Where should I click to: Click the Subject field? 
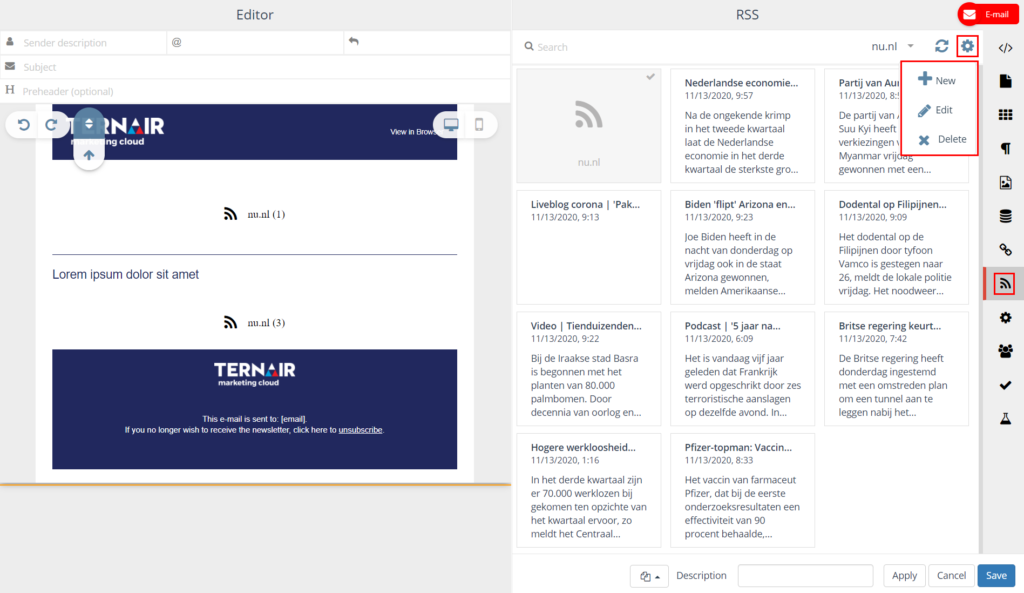(x=255, y=67)
